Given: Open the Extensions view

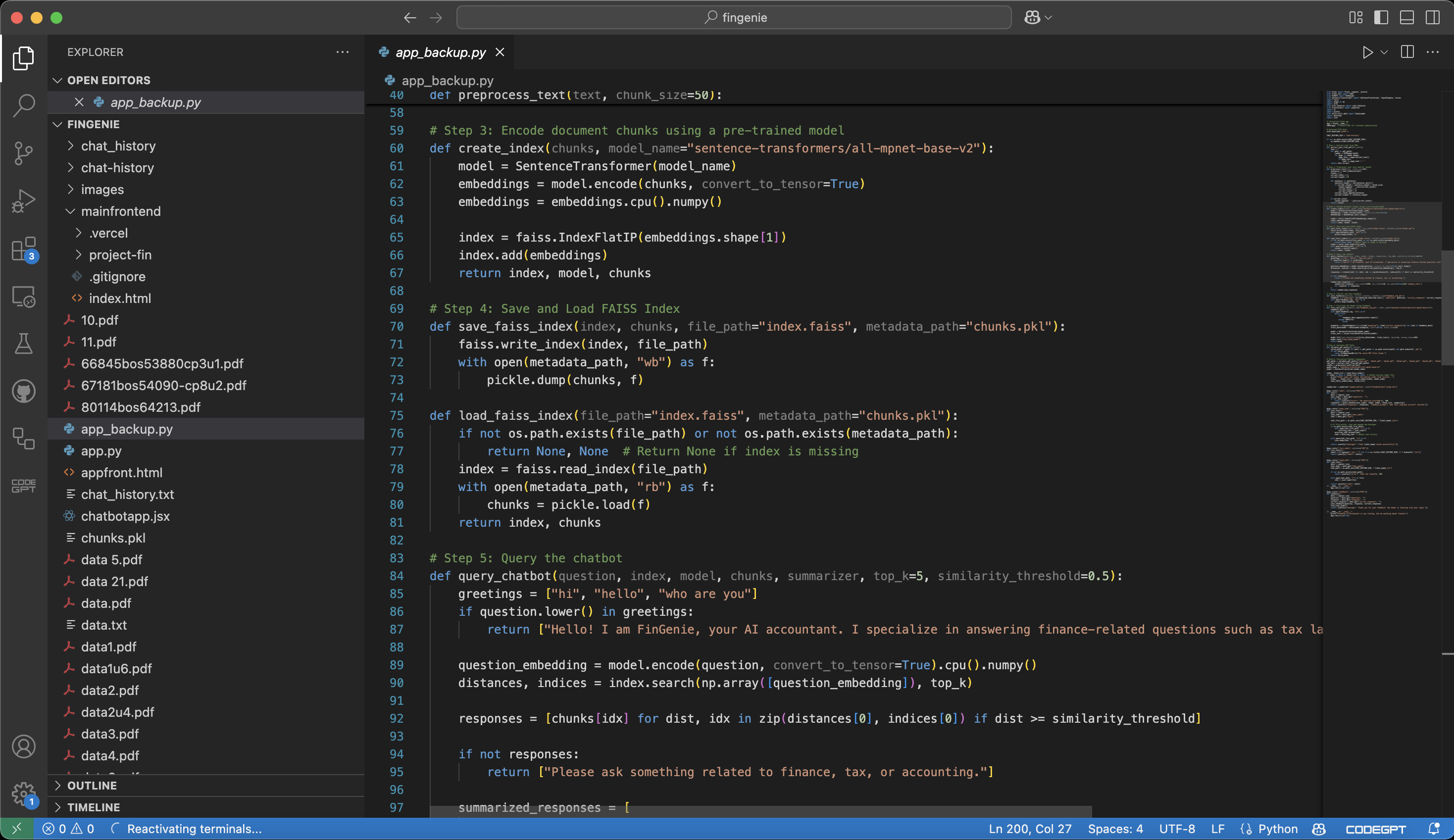Looking at the screenshot, I should [24, 249].
